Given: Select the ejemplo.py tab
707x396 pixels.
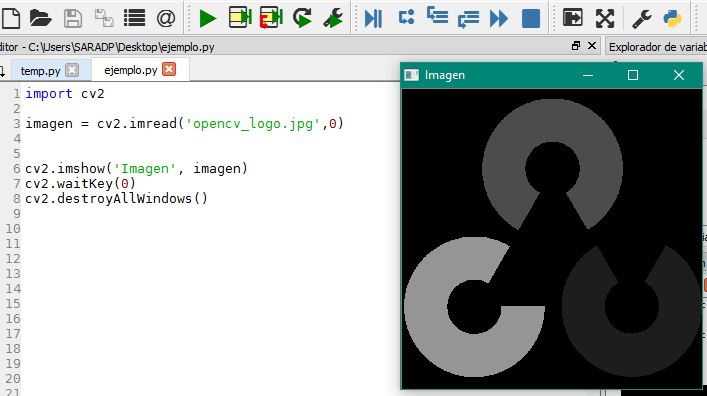Looking at the screenshot, I should 130,70.
